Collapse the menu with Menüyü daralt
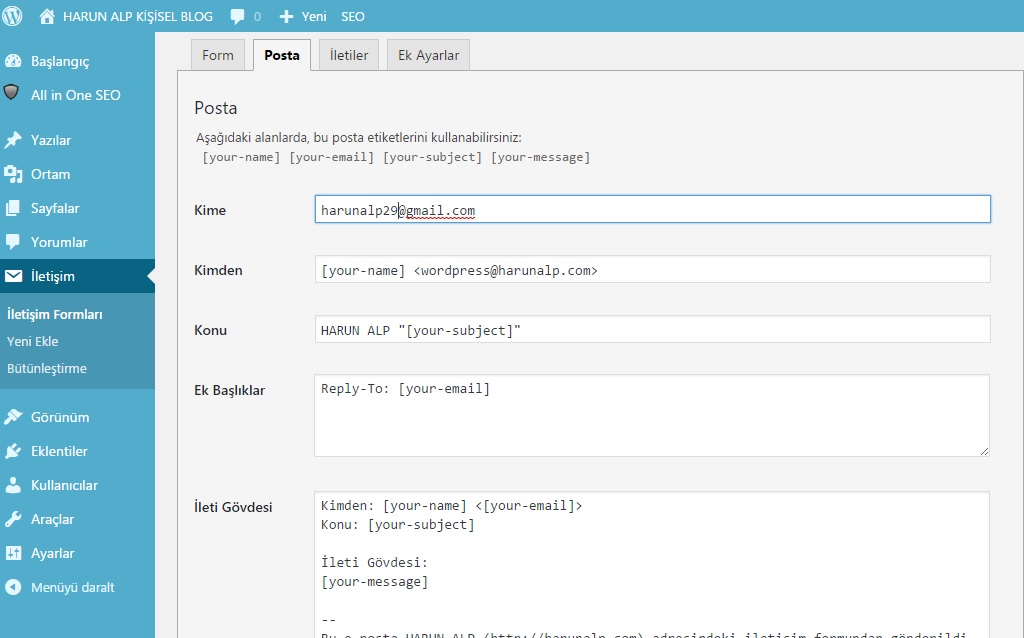 (x=72, y=587)
